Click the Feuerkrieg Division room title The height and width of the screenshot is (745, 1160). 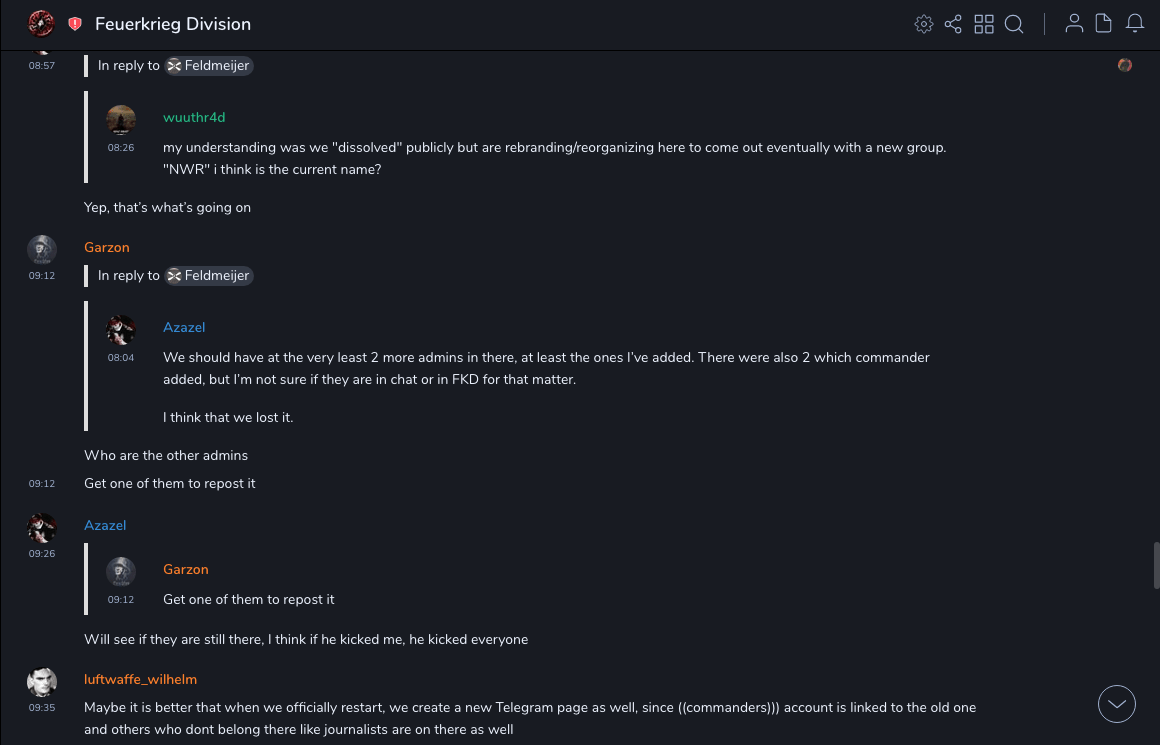click(x=173, y=24)
